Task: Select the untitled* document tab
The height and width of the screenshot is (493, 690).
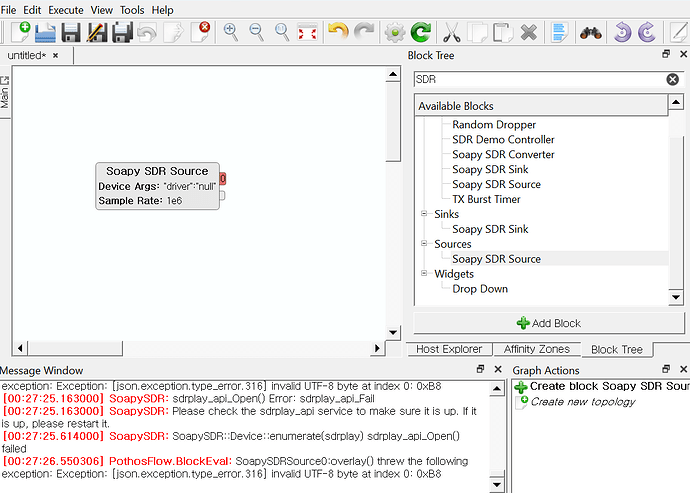Action: [x=26, y=55]
